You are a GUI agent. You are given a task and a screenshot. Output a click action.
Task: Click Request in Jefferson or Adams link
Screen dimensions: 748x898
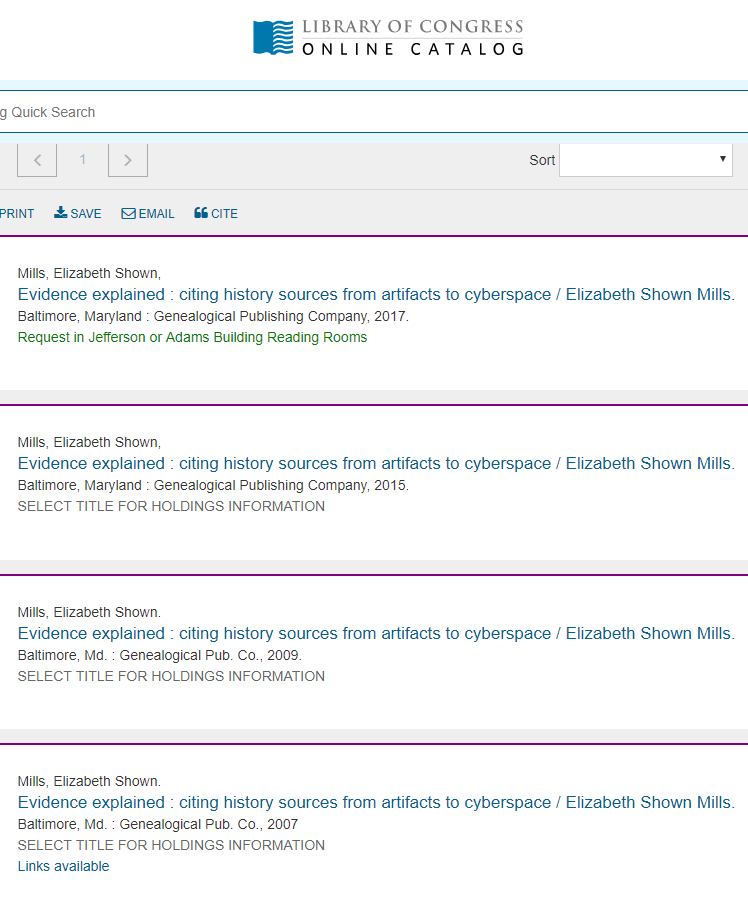pyautogui.click(x=192, y=337)
